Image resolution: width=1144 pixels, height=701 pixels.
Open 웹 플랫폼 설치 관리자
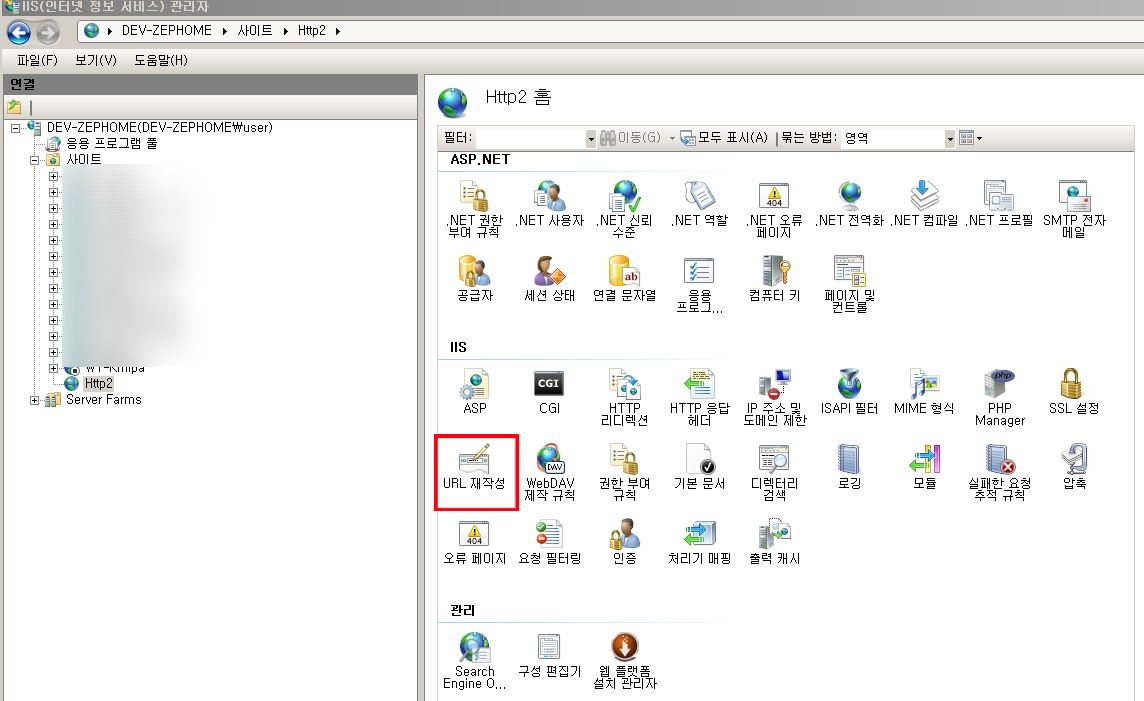click(x=625, y=660)
